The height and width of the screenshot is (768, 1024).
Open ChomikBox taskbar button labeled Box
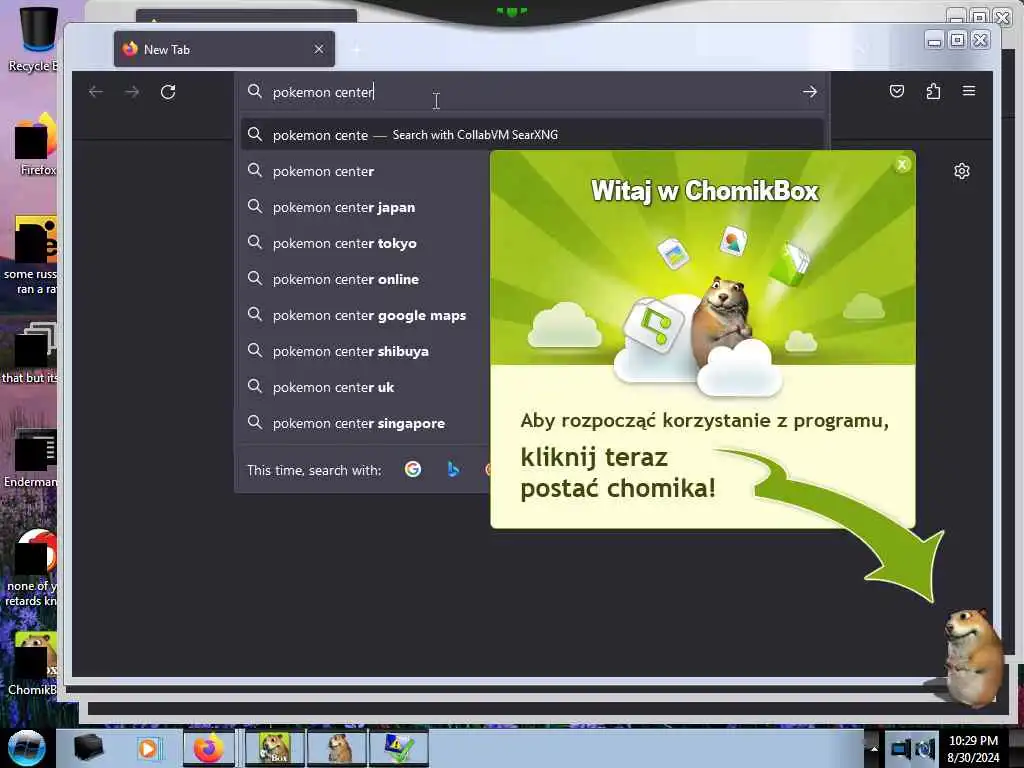274,748
